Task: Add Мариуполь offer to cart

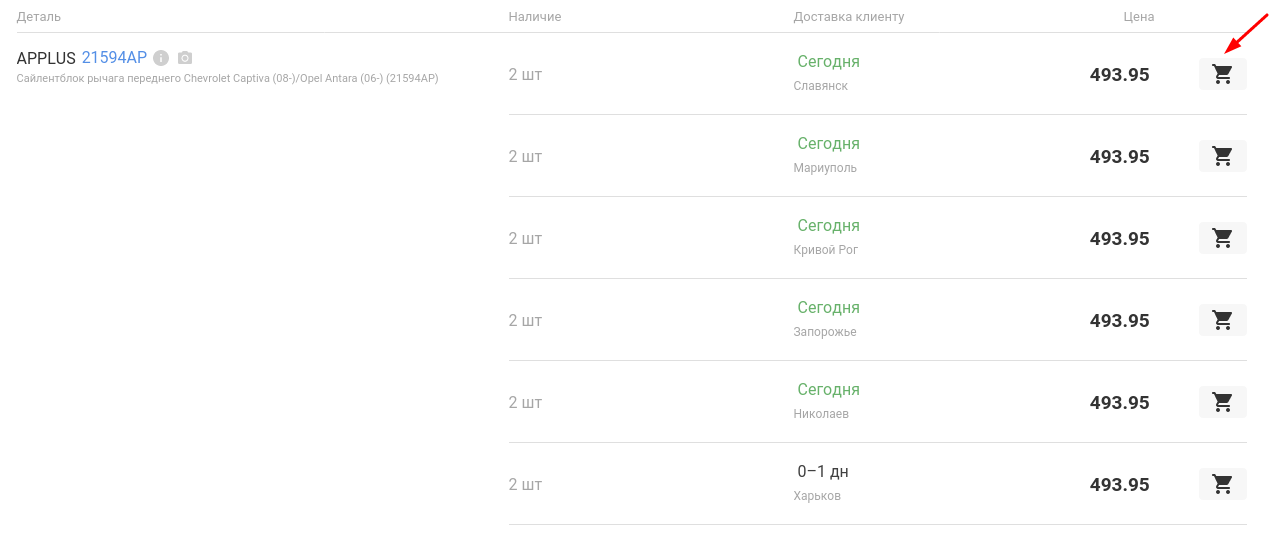Action: click(1222, 156)
